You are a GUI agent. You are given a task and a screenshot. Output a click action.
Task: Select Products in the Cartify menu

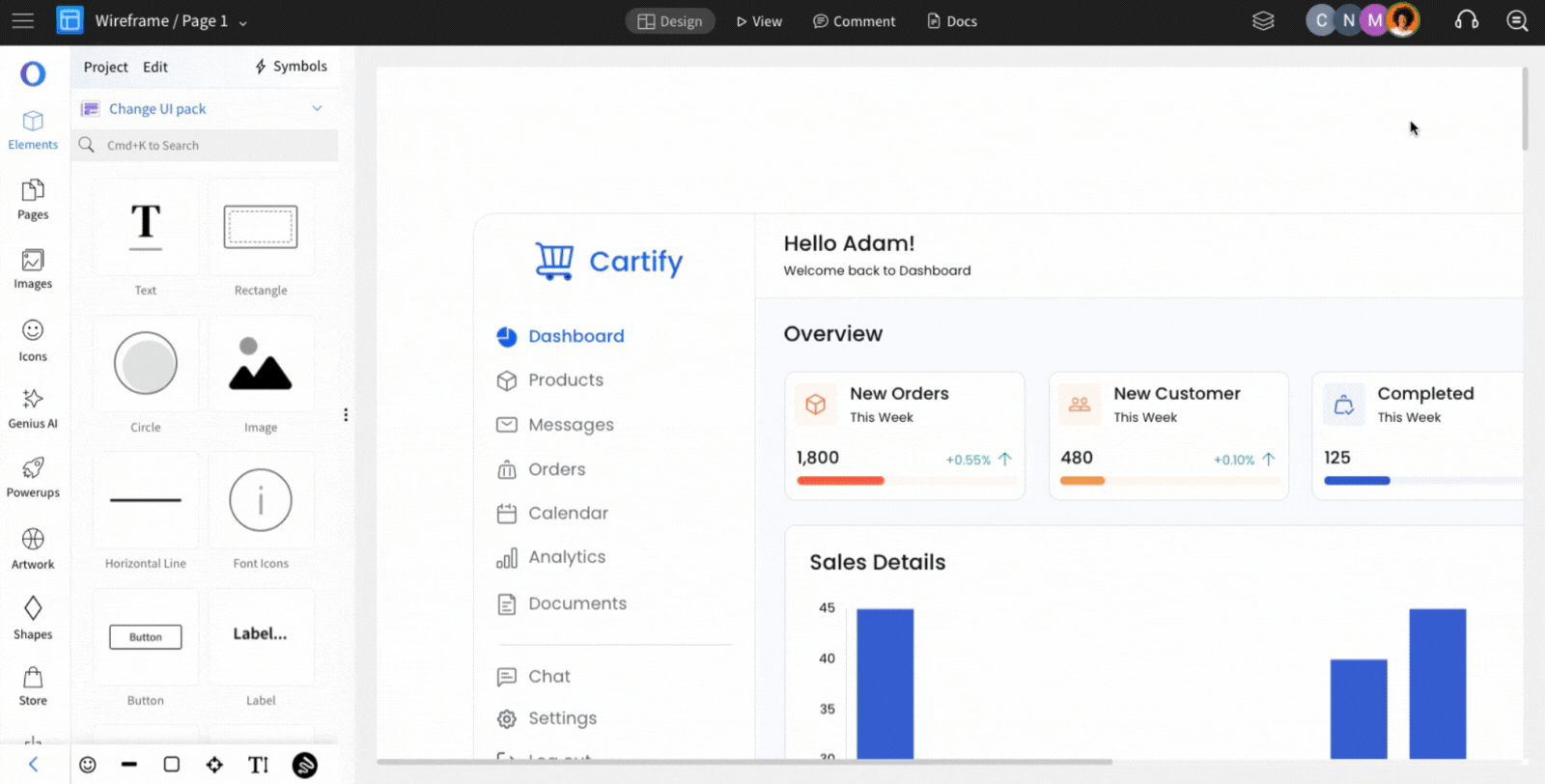(x=549, y=380)
